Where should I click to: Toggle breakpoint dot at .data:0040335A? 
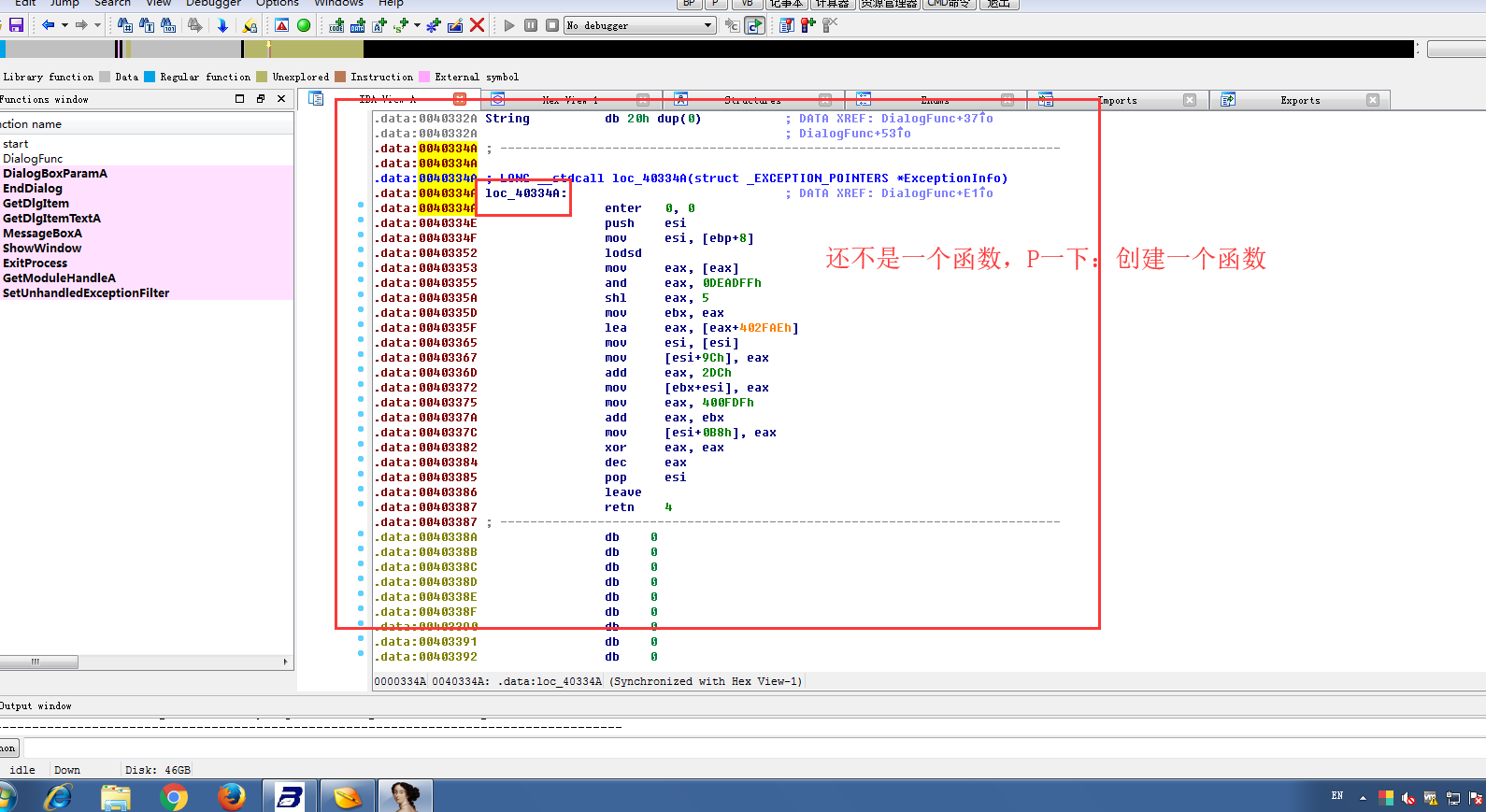coord(361,294)
